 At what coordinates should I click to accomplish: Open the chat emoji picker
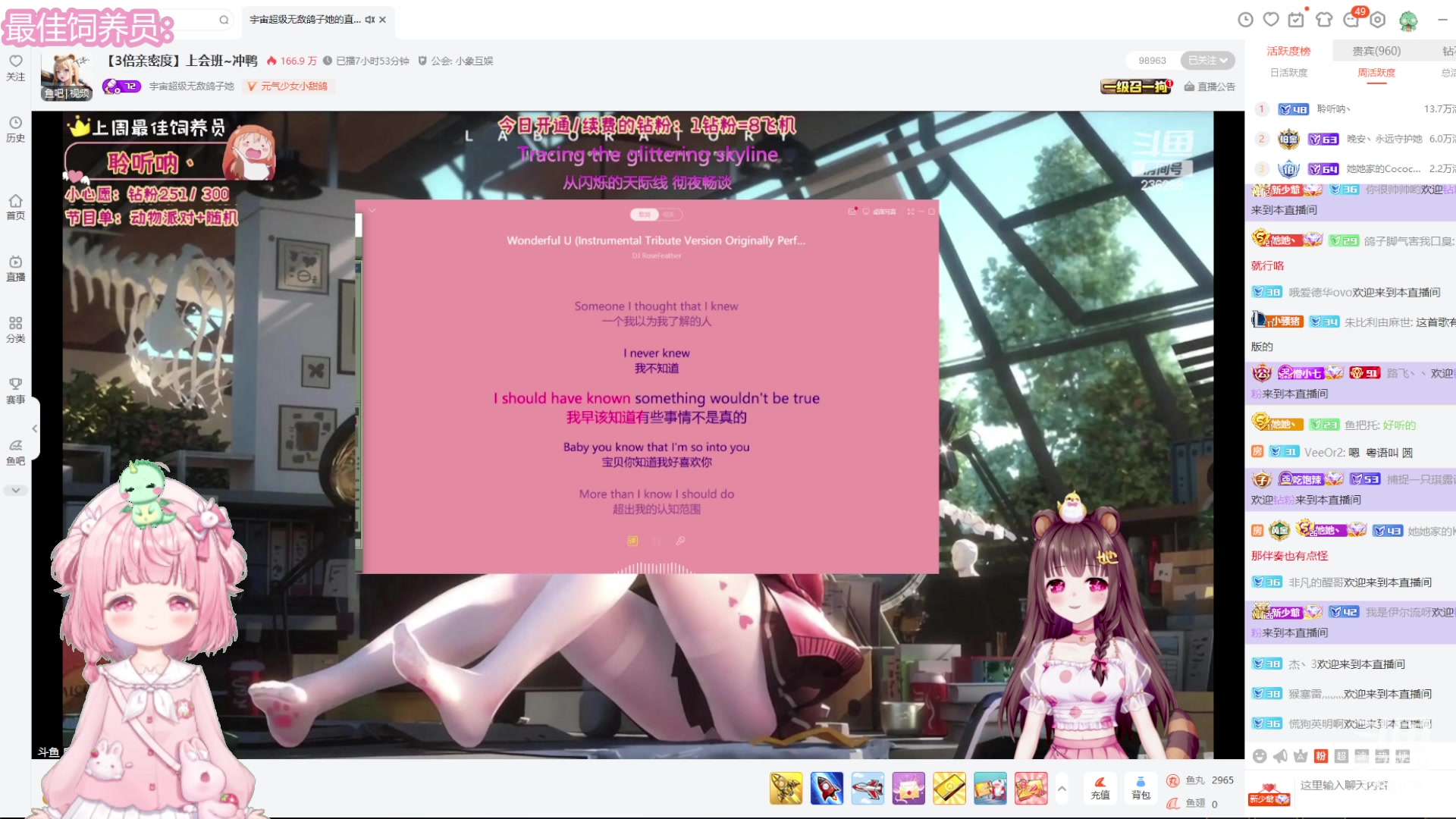coord(1260,756)
